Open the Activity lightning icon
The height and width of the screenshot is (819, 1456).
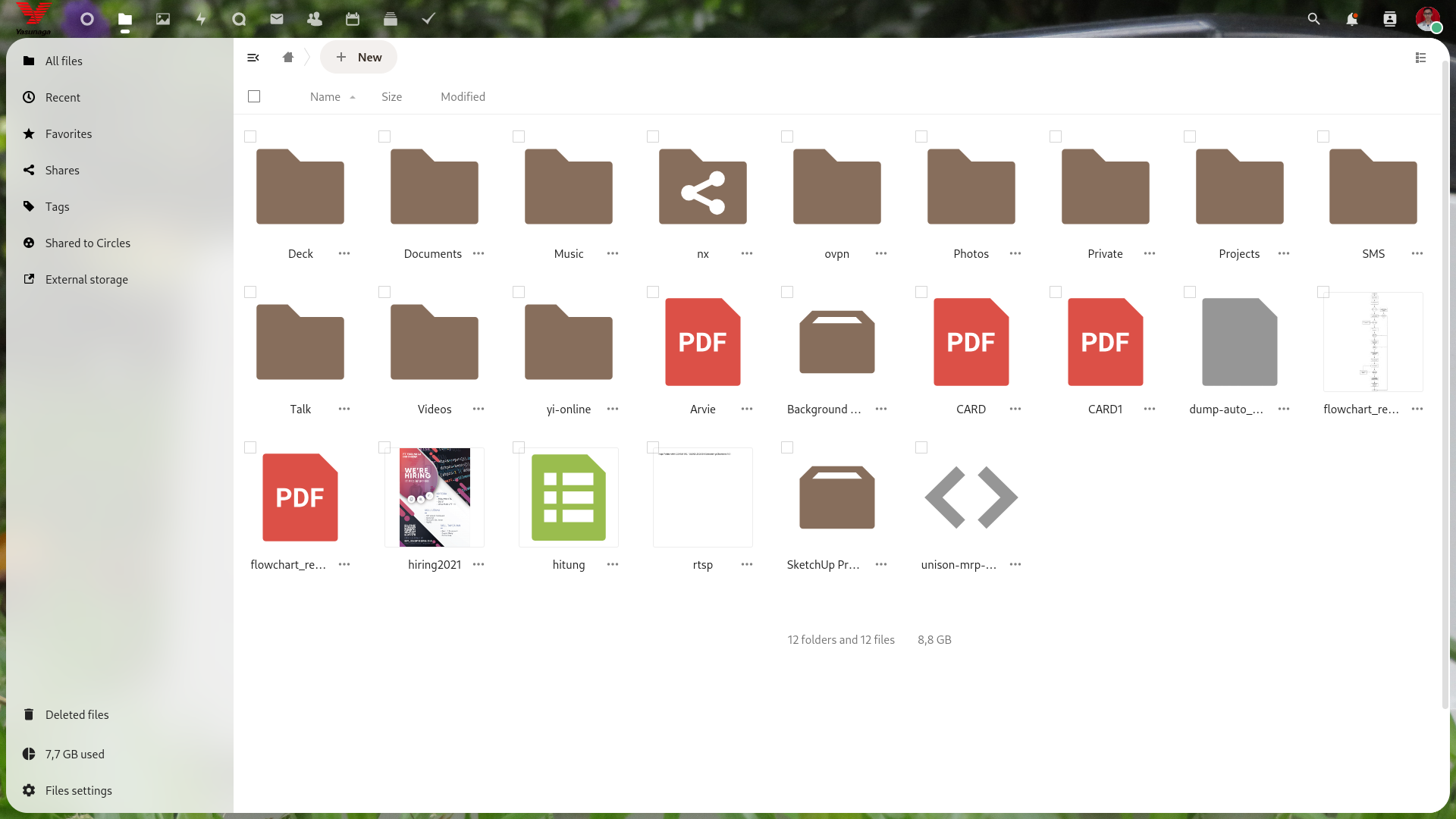(x=201, y=19)
